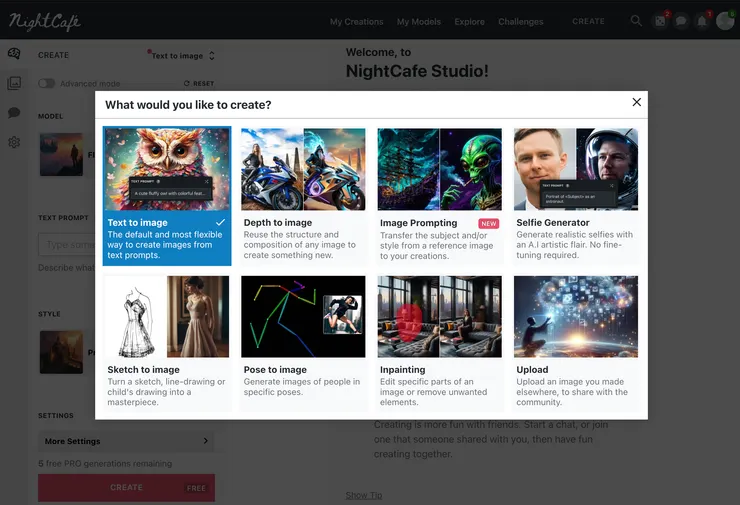Image resolution: width=740 pixels, height=505 pixels.
Task: Click the 'NightCafe Studio!' heading
Action: 417,71
